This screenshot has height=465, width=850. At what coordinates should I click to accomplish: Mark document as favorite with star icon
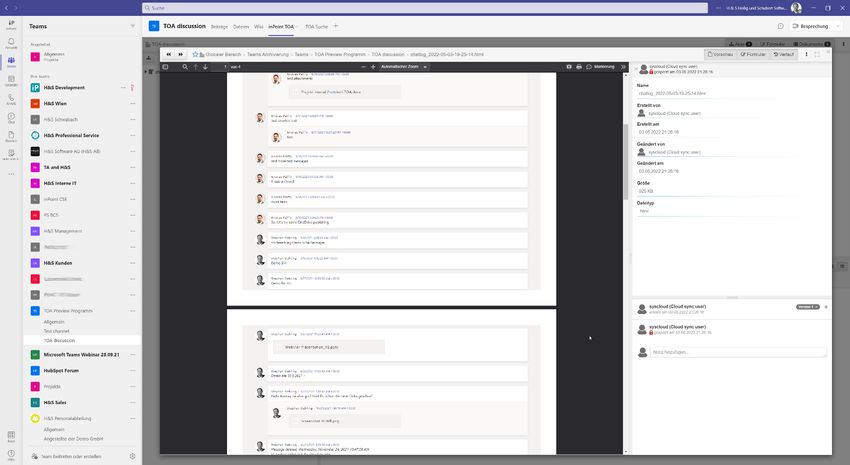click(x=195, y=54)
